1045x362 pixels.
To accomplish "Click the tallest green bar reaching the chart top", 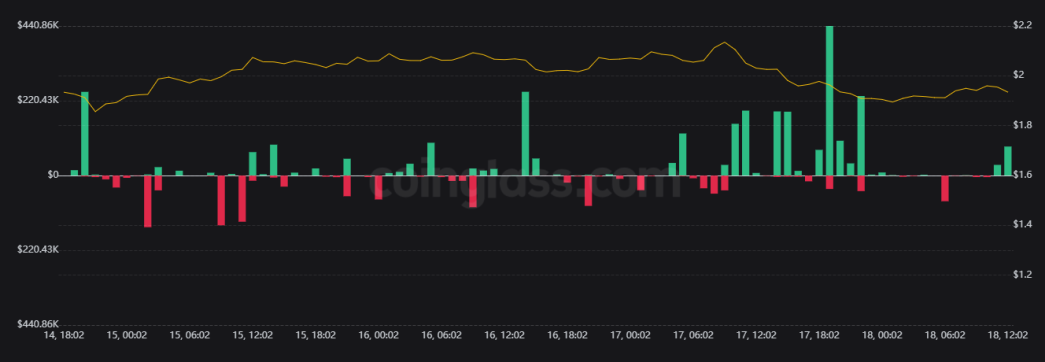I will (x=830, y=101).
